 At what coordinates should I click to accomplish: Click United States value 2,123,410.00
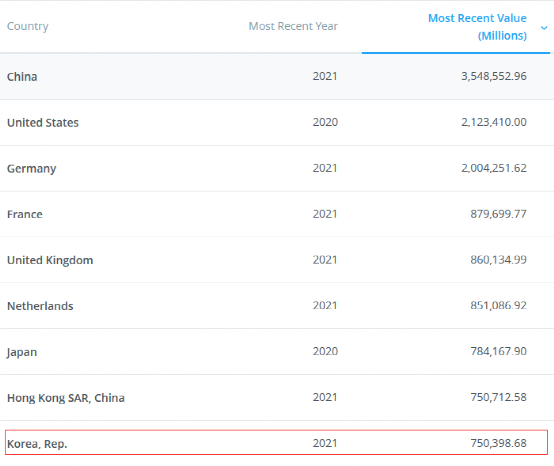[494, 122]
